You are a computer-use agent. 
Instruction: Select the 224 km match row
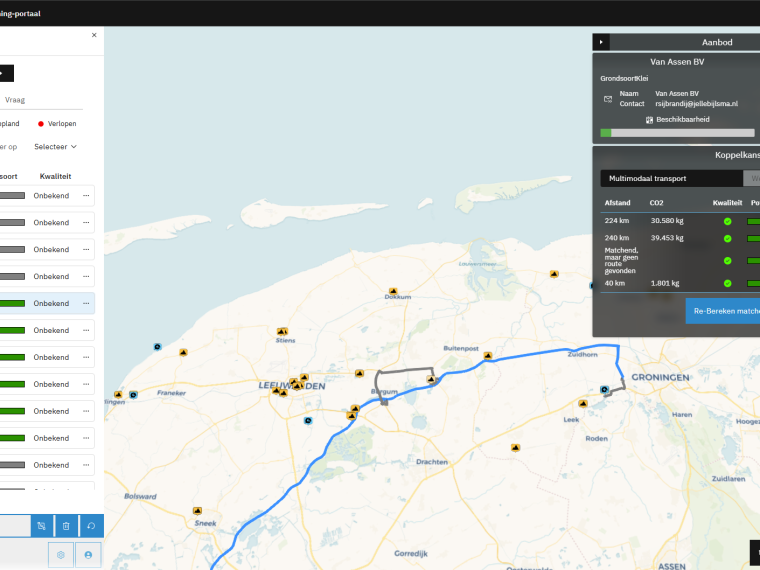[680, 221]
